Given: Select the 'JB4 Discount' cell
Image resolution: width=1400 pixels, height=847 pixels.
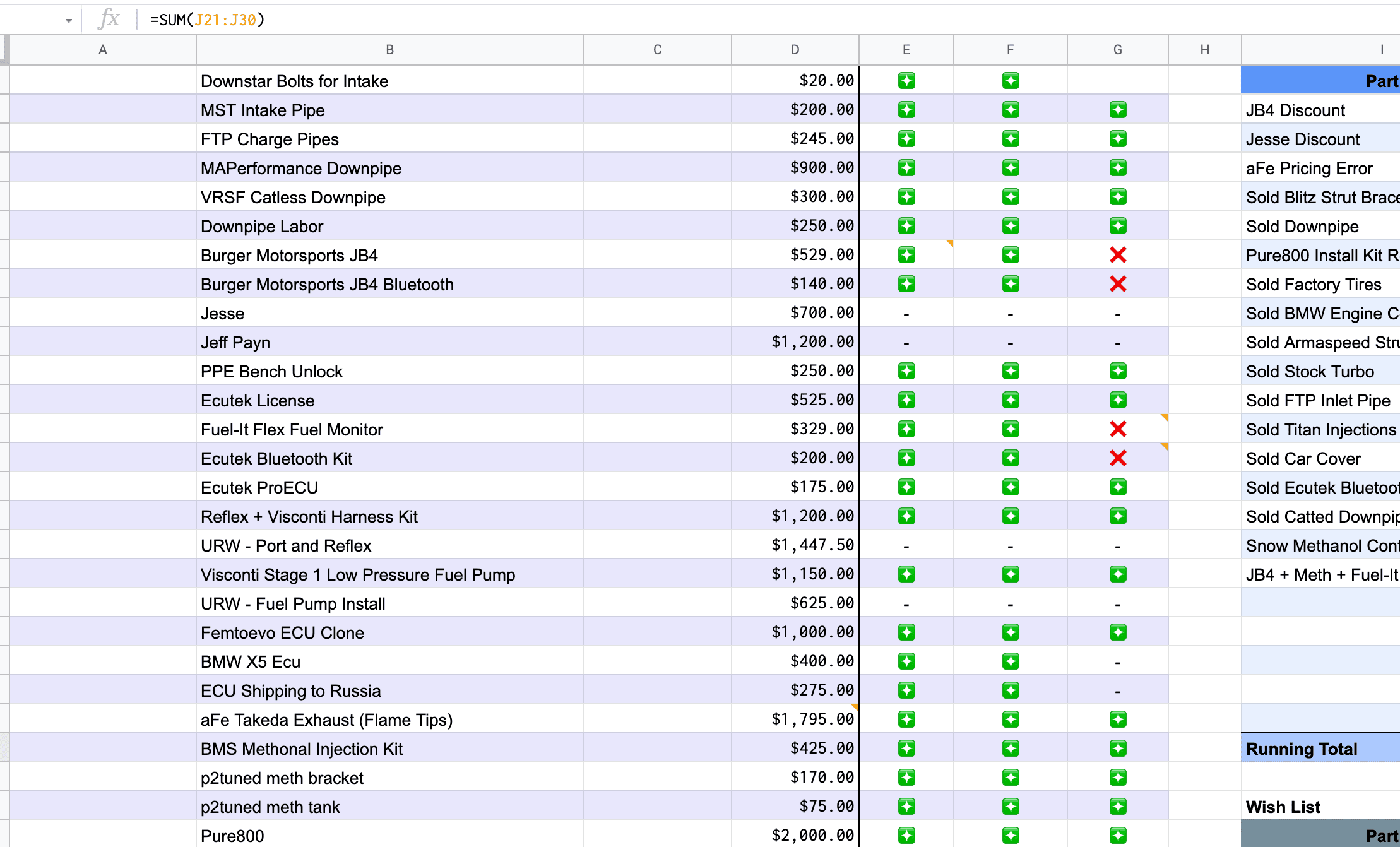Looking at the screenshot, I should pyautogui.click(x=1321, y=110).
